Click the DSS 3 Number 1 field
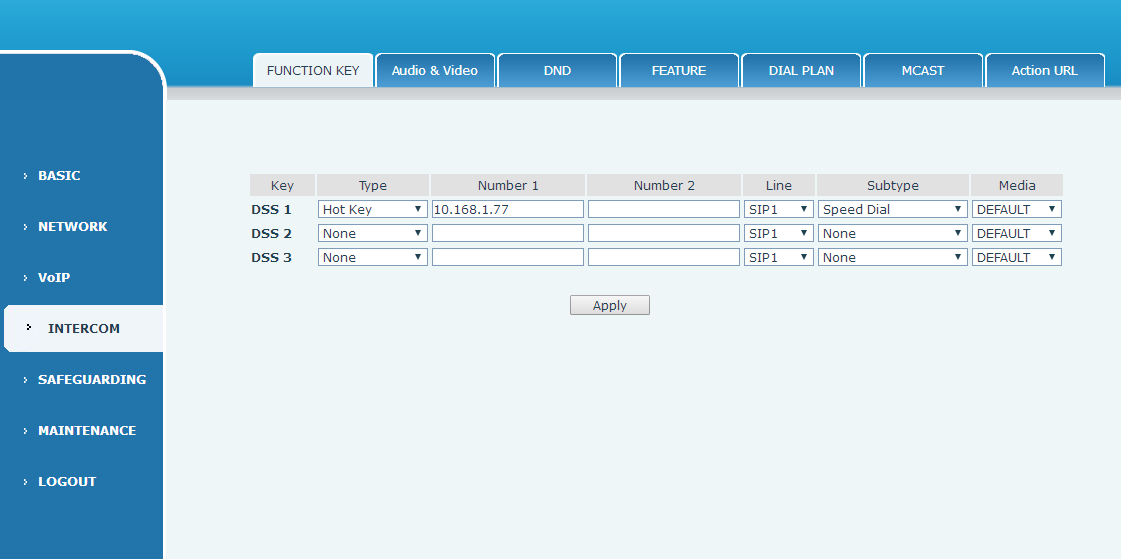1121x559 pixels. coord(507,258)
